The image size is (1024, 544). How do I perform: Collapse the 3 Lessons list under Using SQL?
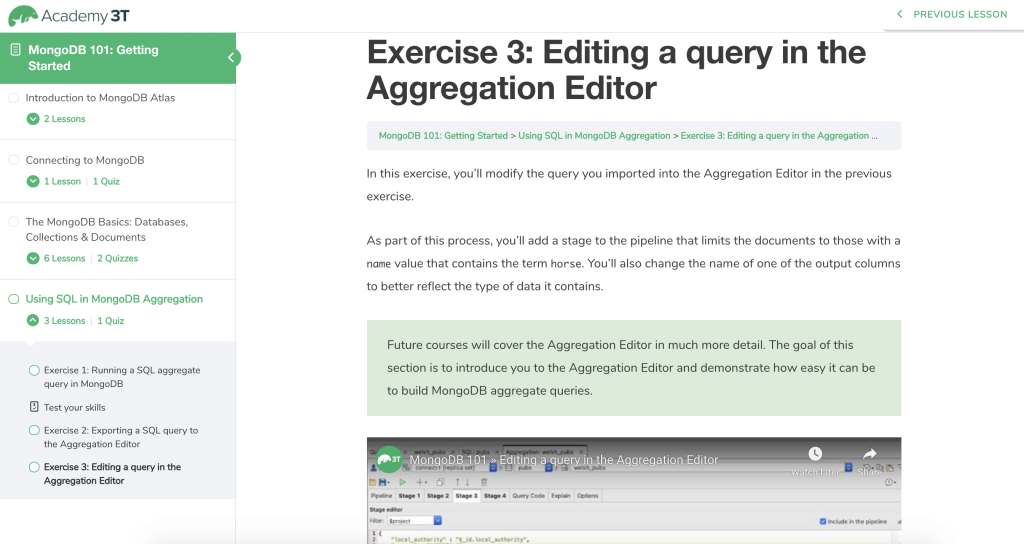click(x=33, y=321)
